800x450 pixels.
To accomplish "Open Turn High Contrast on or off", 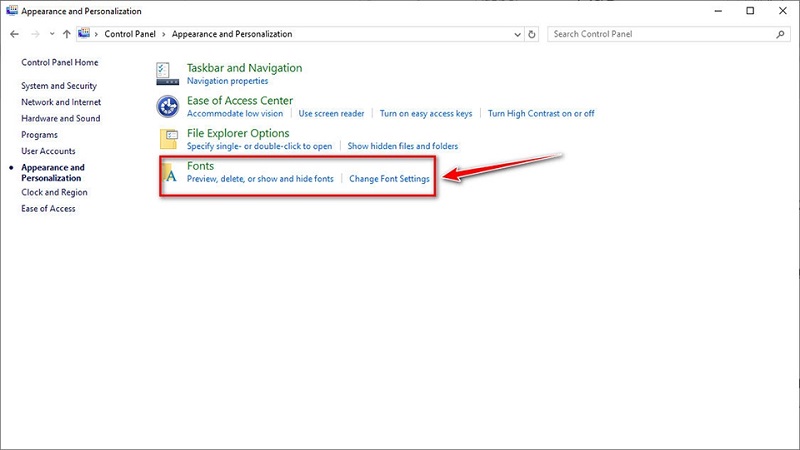I will [x=541, y=113].
